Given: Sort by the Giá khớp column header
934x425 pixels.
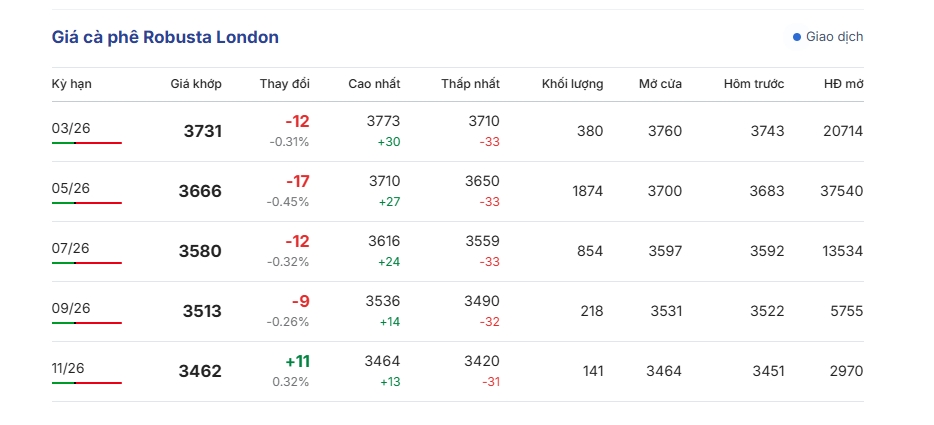Looking at the screenshot, I should [196, 84].
